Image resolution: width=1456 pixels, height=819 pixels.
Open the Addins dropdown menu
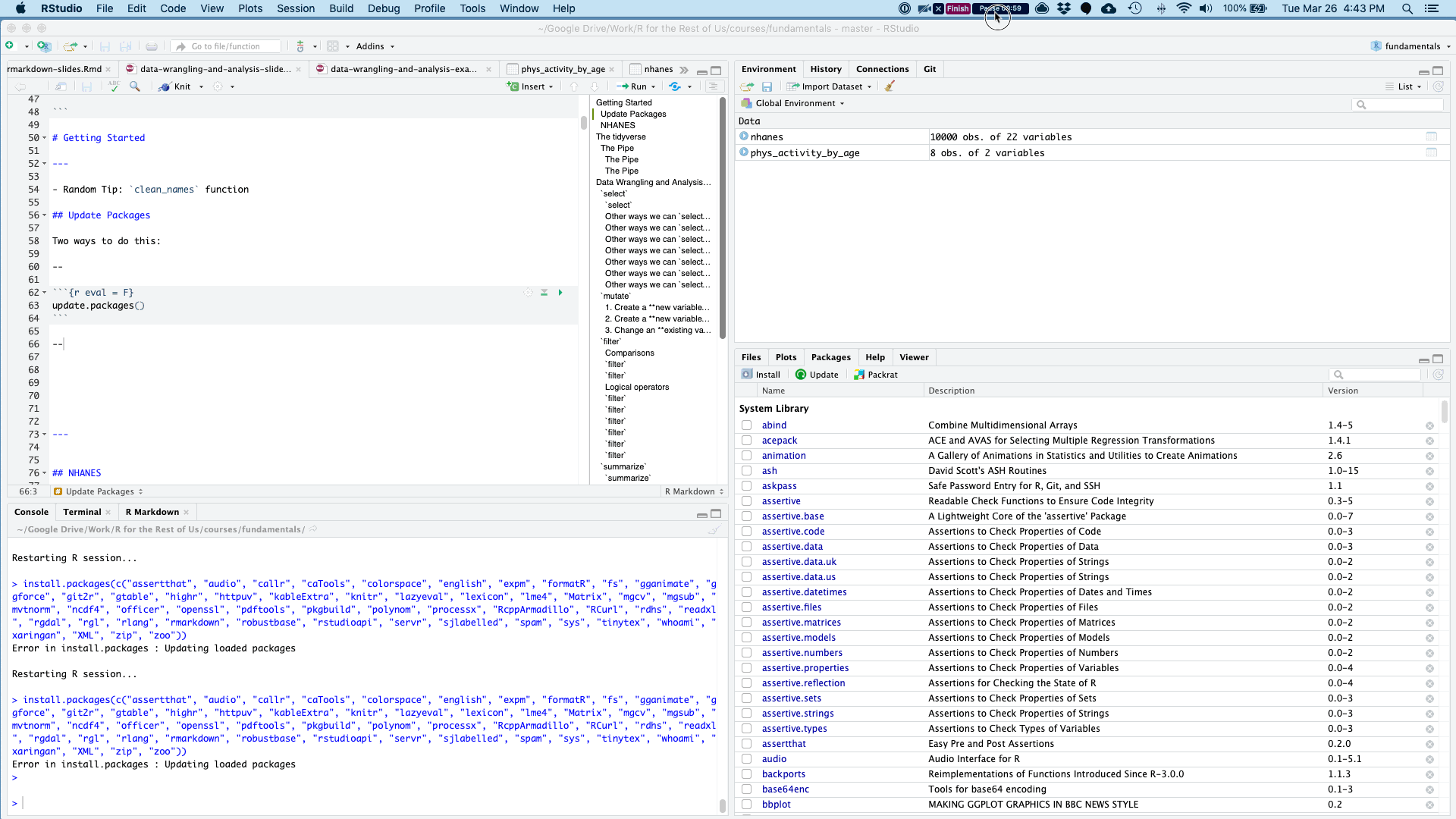click(375, 46)
